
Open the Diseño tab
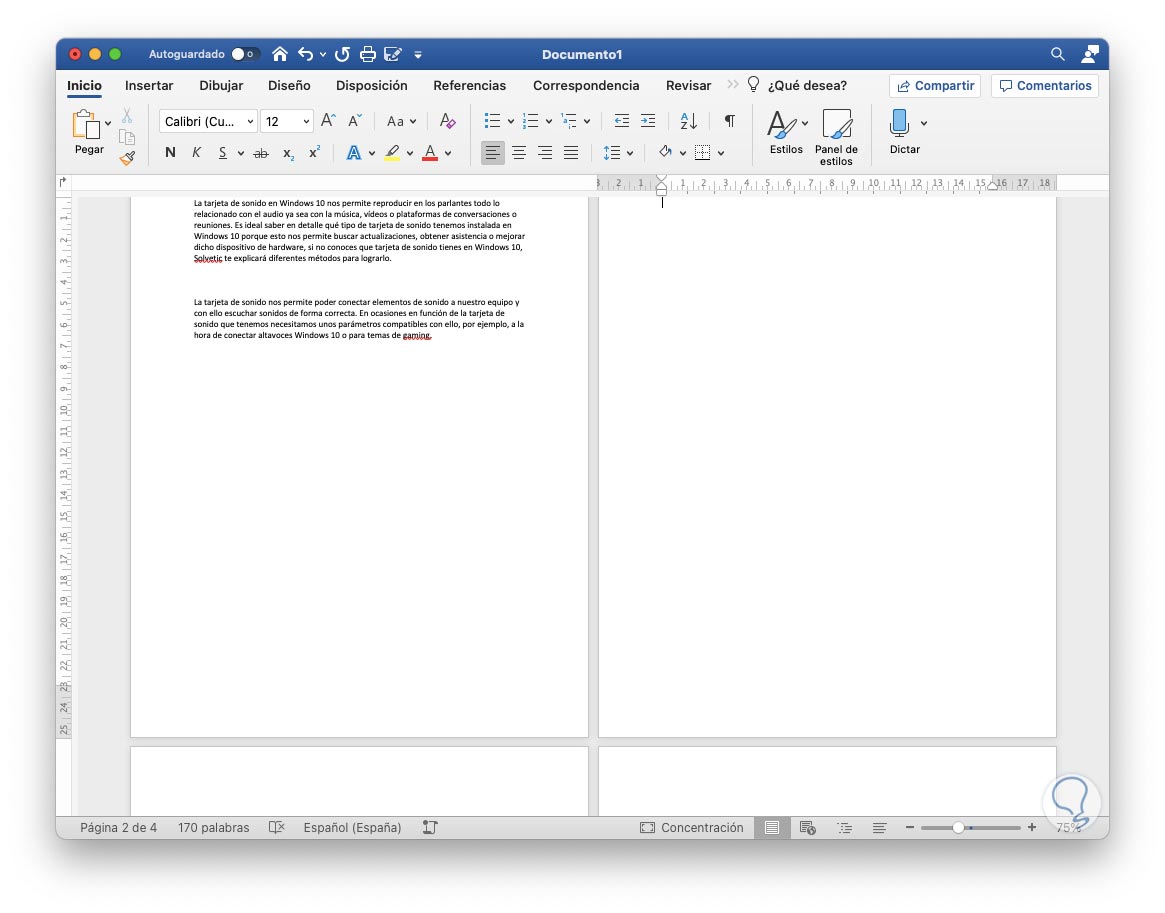[289, 85]
